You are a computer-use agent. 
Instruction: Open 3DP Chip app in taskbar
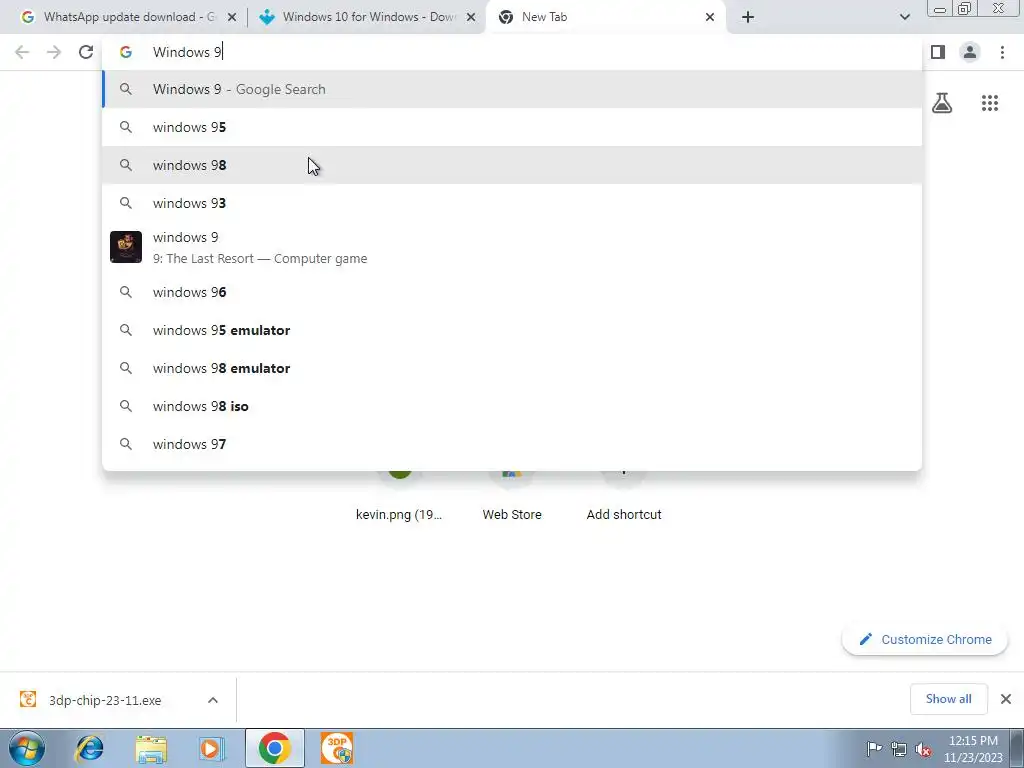[337, 748]
